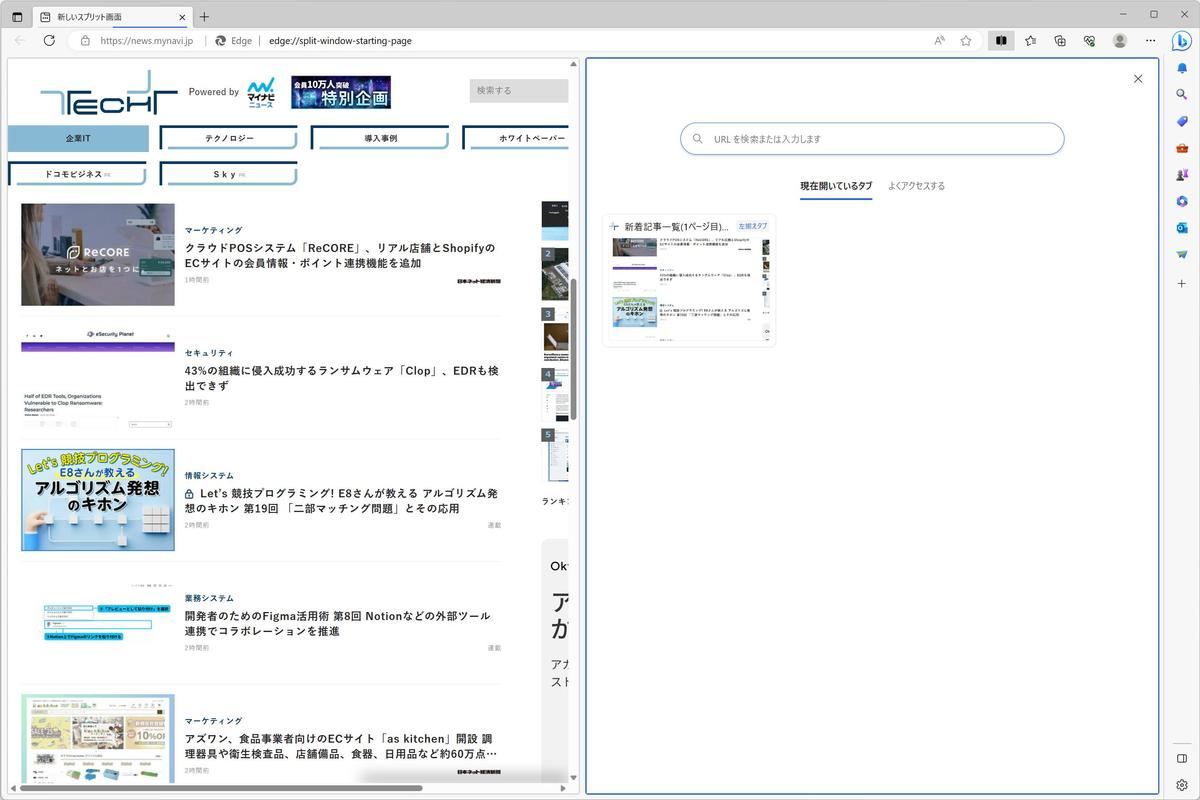Open Games chess icon in sidebar
Image resolution: width=1200 pixels, height=800 pixels.
(x=1182, y=175)
